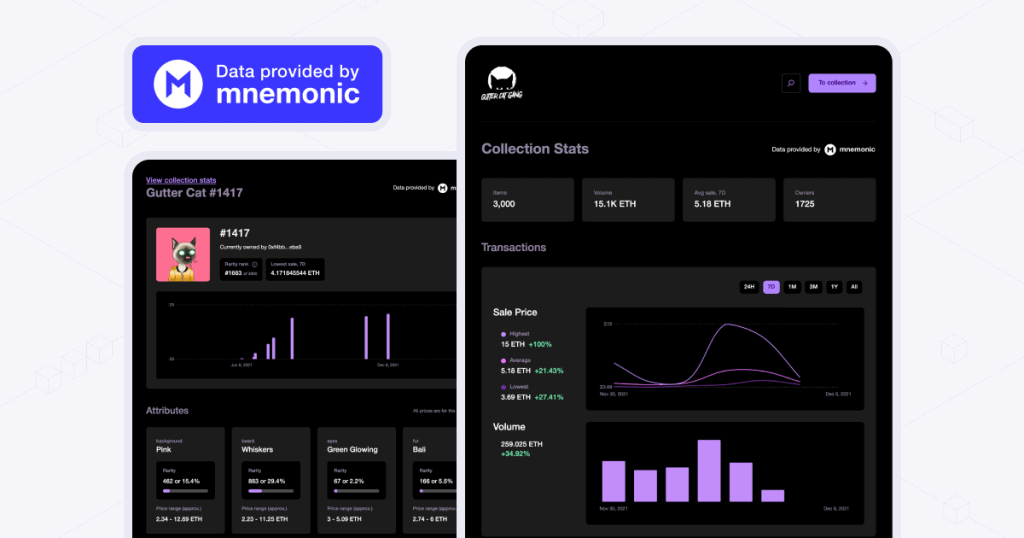Click the Attributes section heading
The height and width of the screenshot is (538, 1024).
[x=167, y=411]
